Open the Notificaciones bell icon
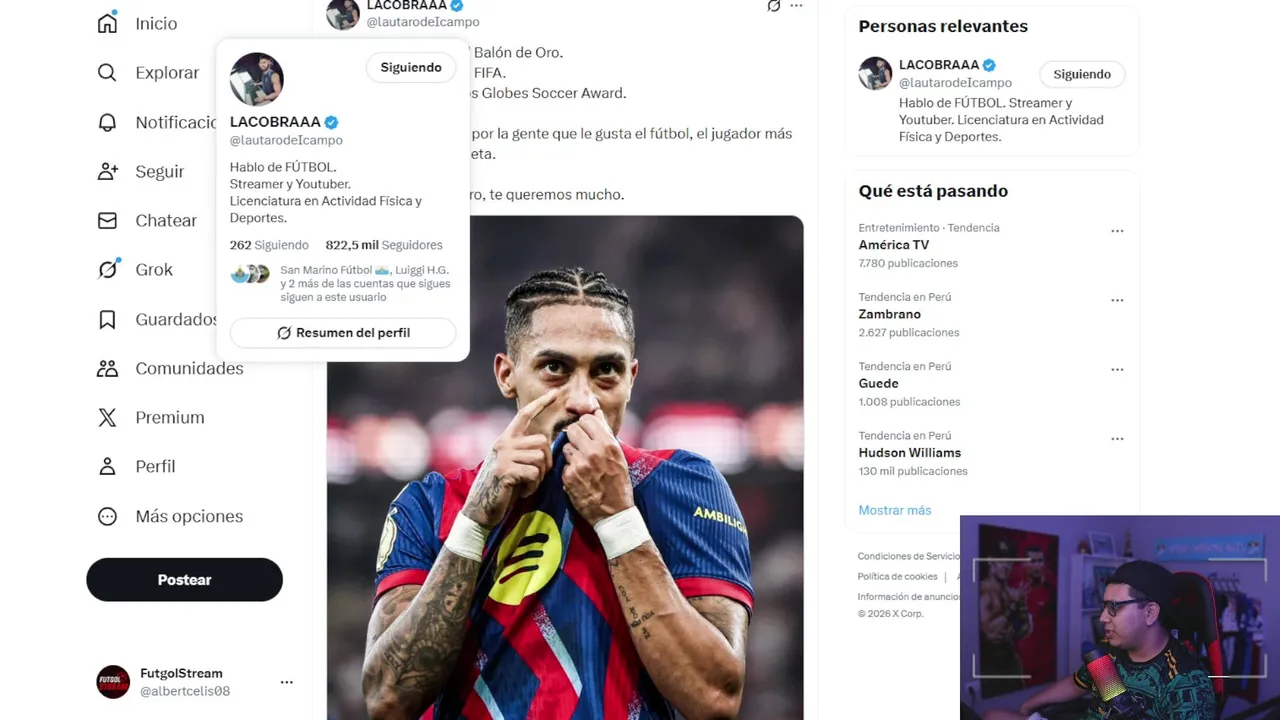The height and width of the screenshot is (720, 1280). 107,122
